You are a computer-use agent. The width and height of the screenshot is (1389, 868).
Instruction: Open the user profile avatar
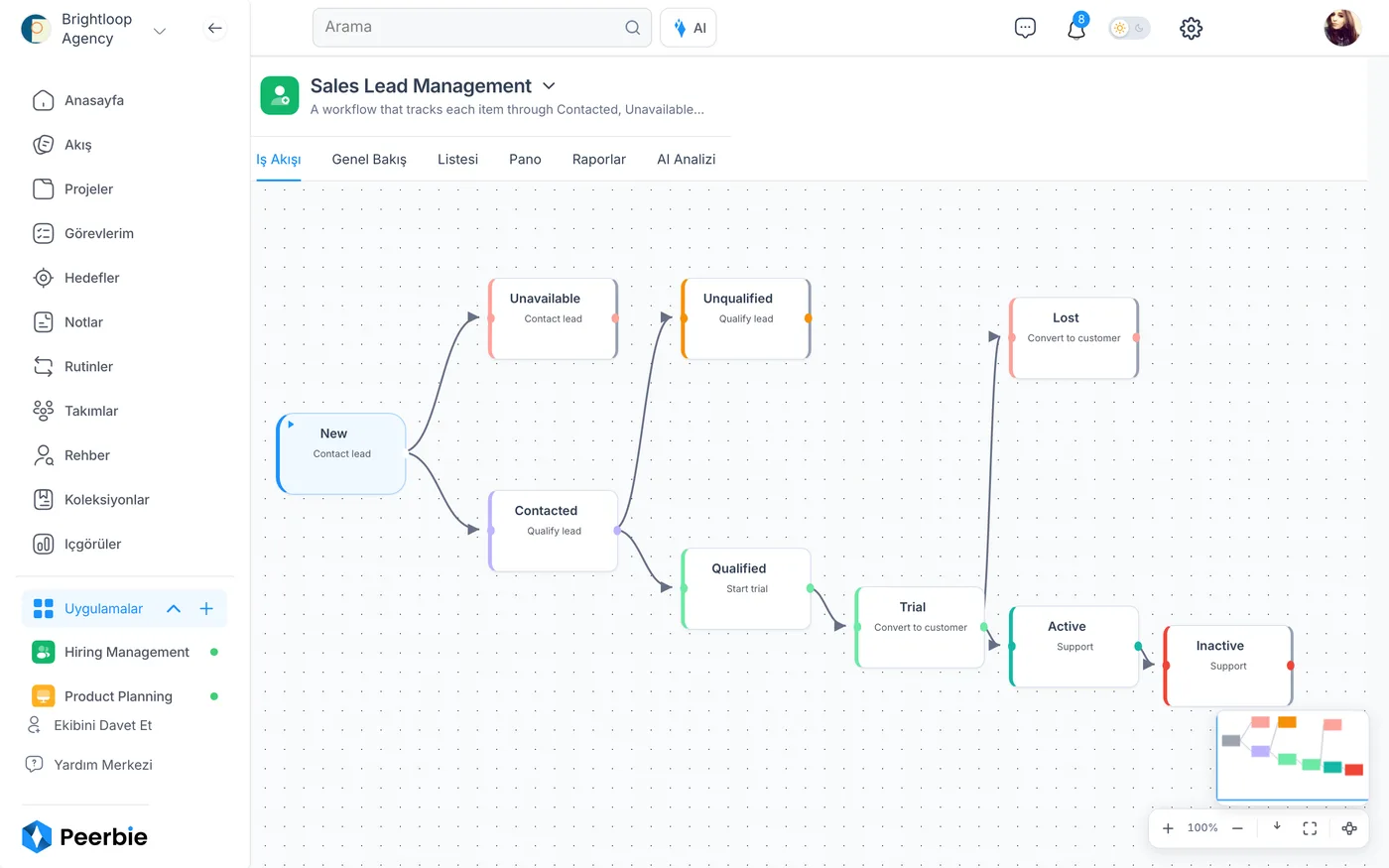(1341, 28)
